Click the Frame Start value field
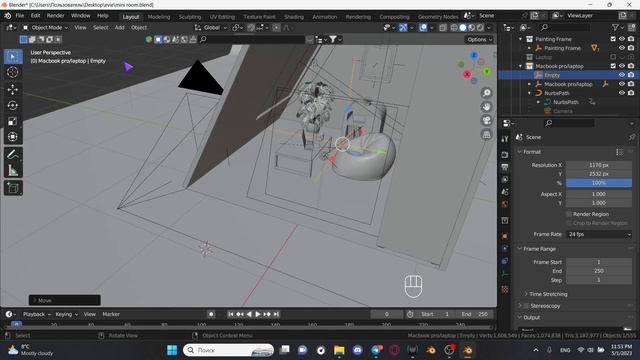This screenshot has width=640, height=360. pyautogui.click(x=599, y=262)
